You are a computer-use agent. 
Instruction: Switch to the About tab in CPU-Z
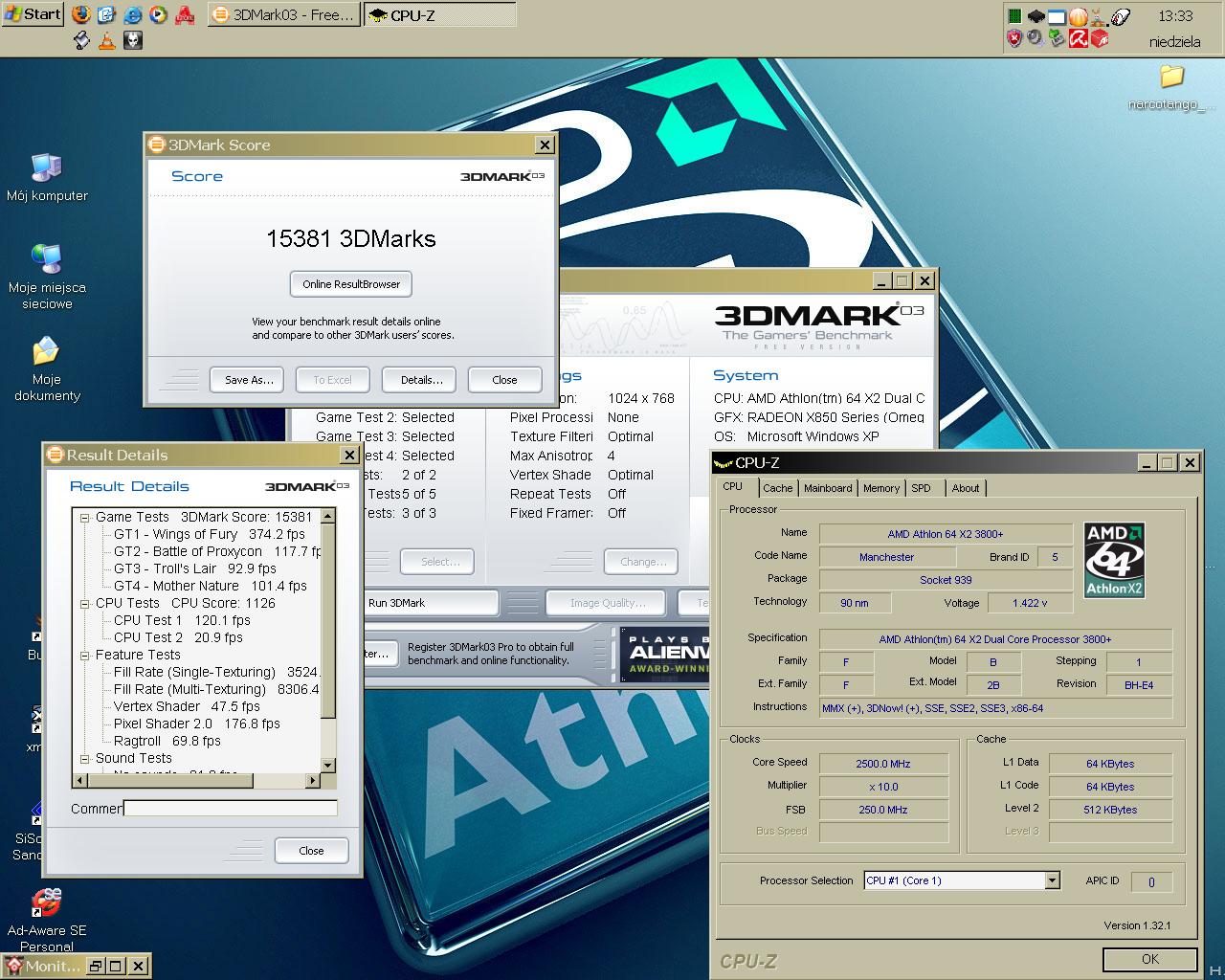pos(966,488)
